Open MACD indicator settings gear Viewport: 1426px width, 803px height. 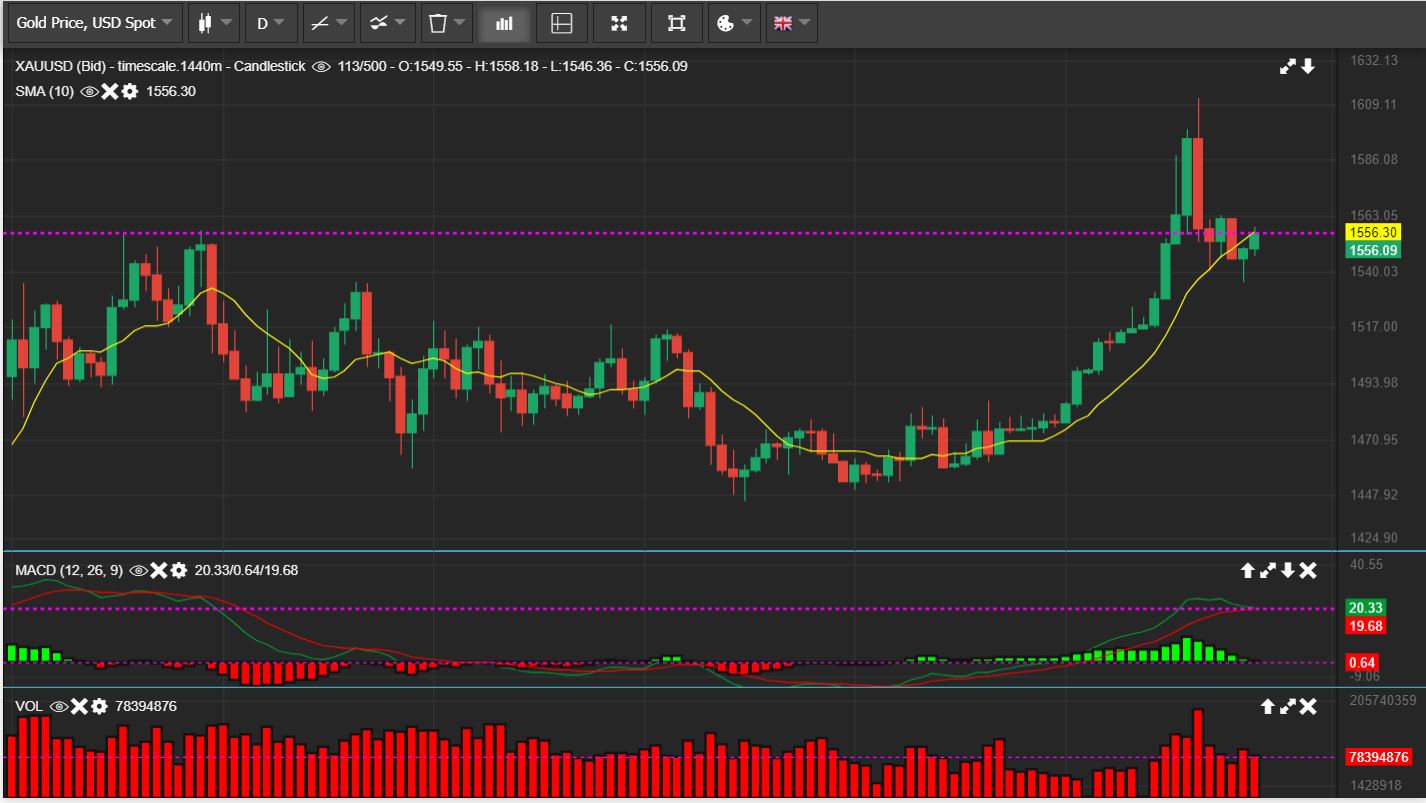tap(179, 570)
